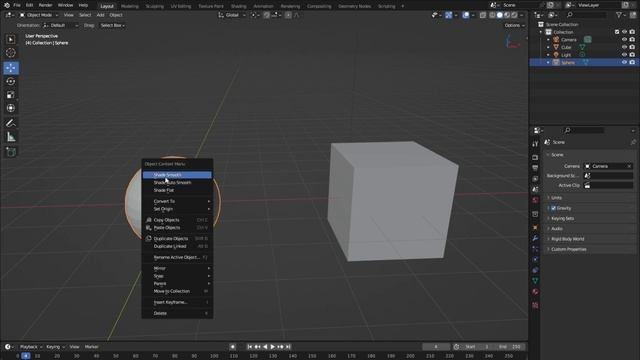This screenshot has height=360, width=640.
Task: Select the Measure tool
Action: [11, 137]
